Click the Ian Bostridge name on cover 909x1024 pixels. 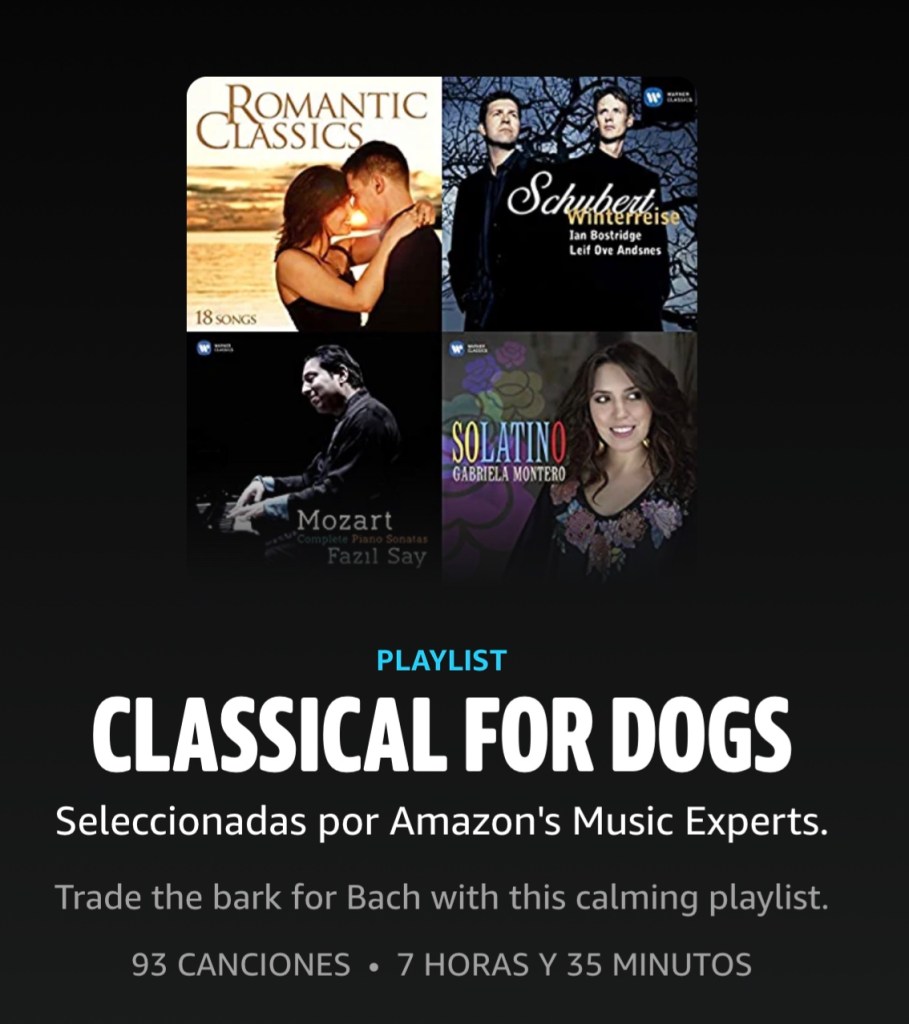click(605, 234)
